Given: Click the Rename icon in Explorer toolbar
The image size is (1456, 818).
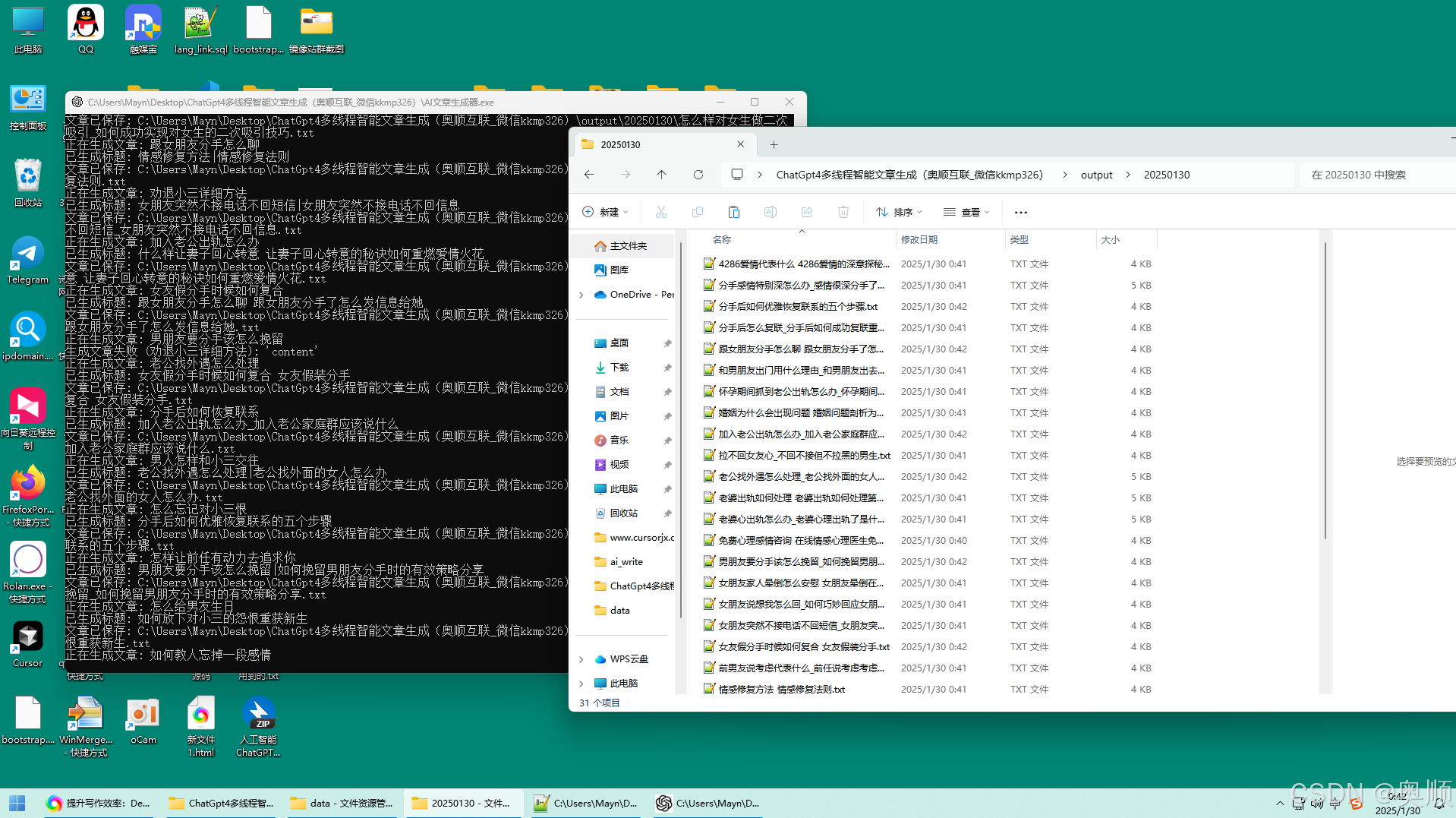Looking at the screenshot, I should coord(770,212).
